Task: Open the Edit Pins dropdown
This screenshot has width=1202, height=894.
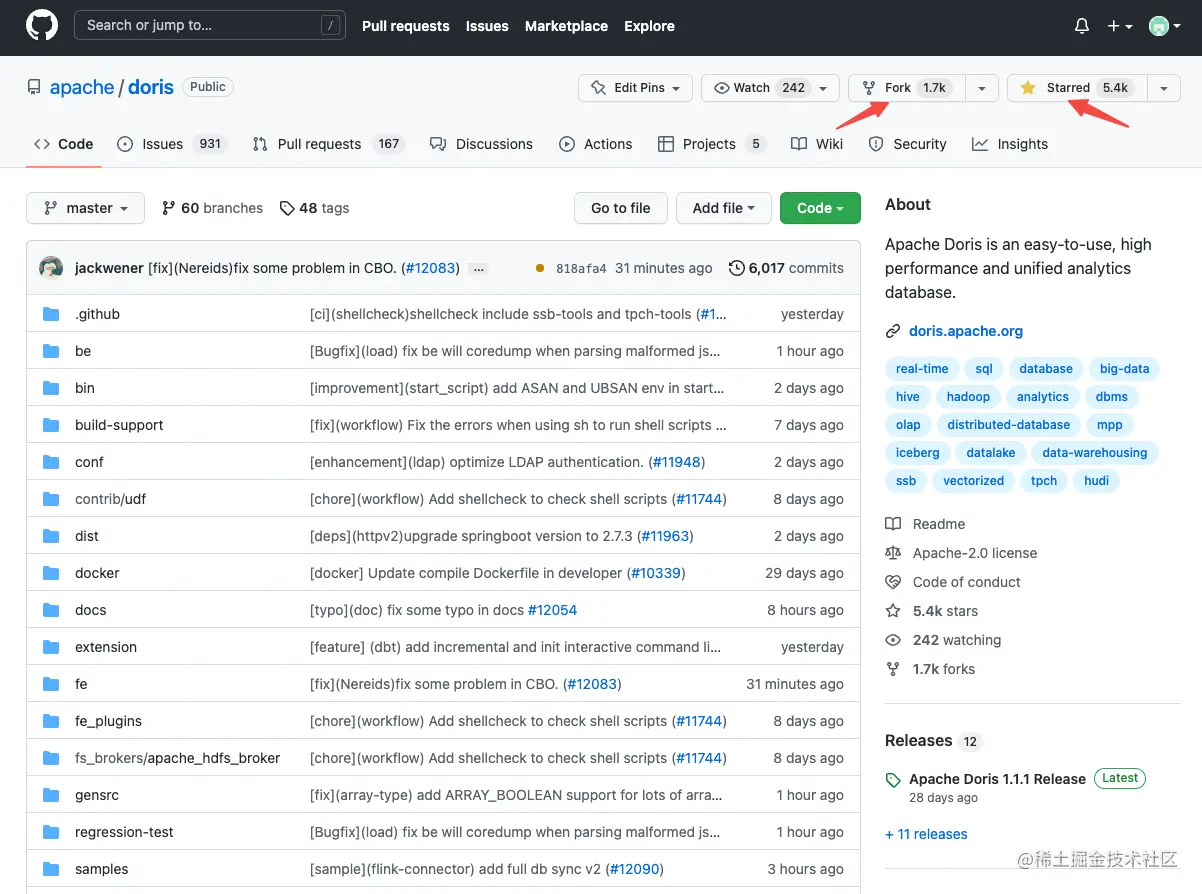Action: (635, 88)
